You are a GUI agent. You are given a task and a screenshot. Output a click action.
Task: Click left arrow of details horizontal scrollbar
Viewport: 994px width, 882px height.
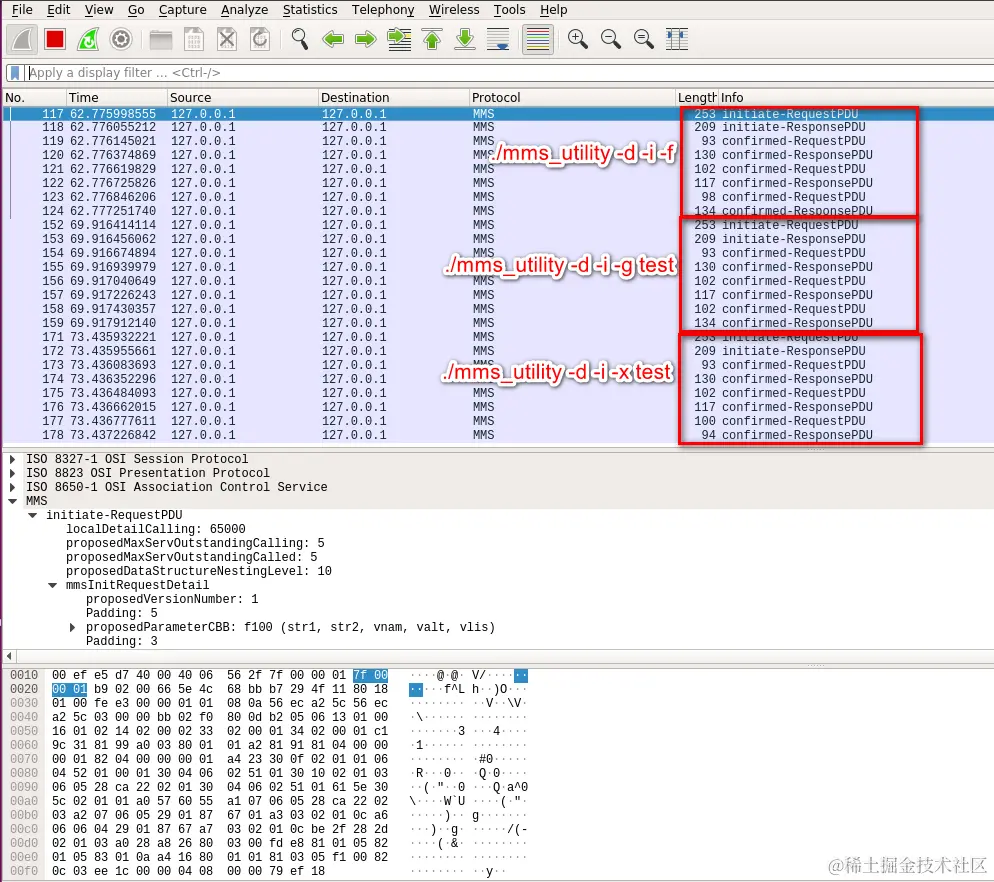pyautogui.click(x=9, y=656)
